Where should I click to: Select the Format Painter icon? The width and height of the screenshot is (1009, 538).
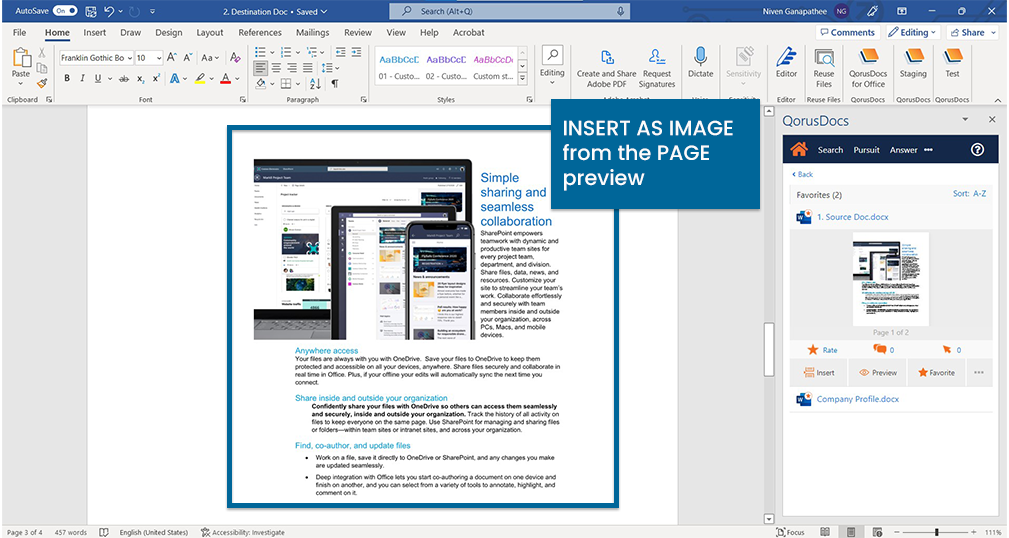coord(42,84)
